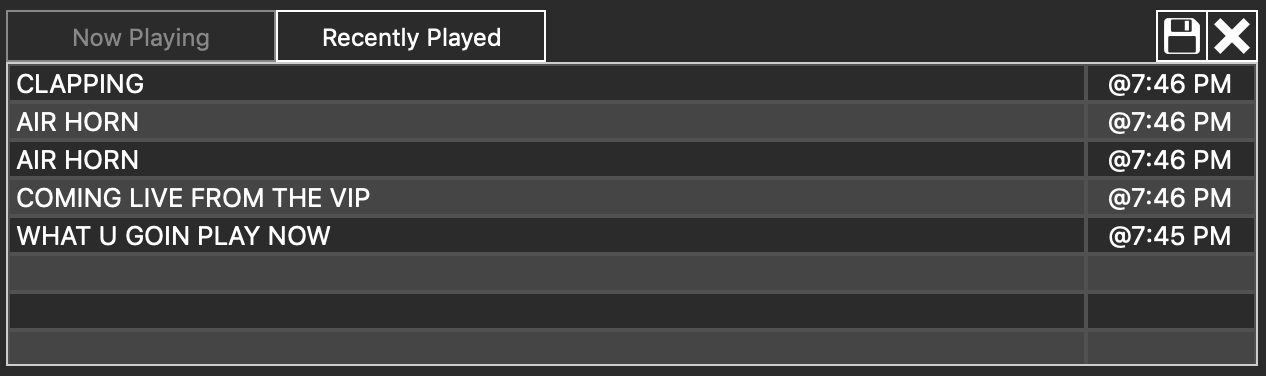Viewport: 1266px width, 376px height.
Task: Click the timestamp next to COMING LIVE FROM THE VIP
Action: click(x=1171, y=198)
